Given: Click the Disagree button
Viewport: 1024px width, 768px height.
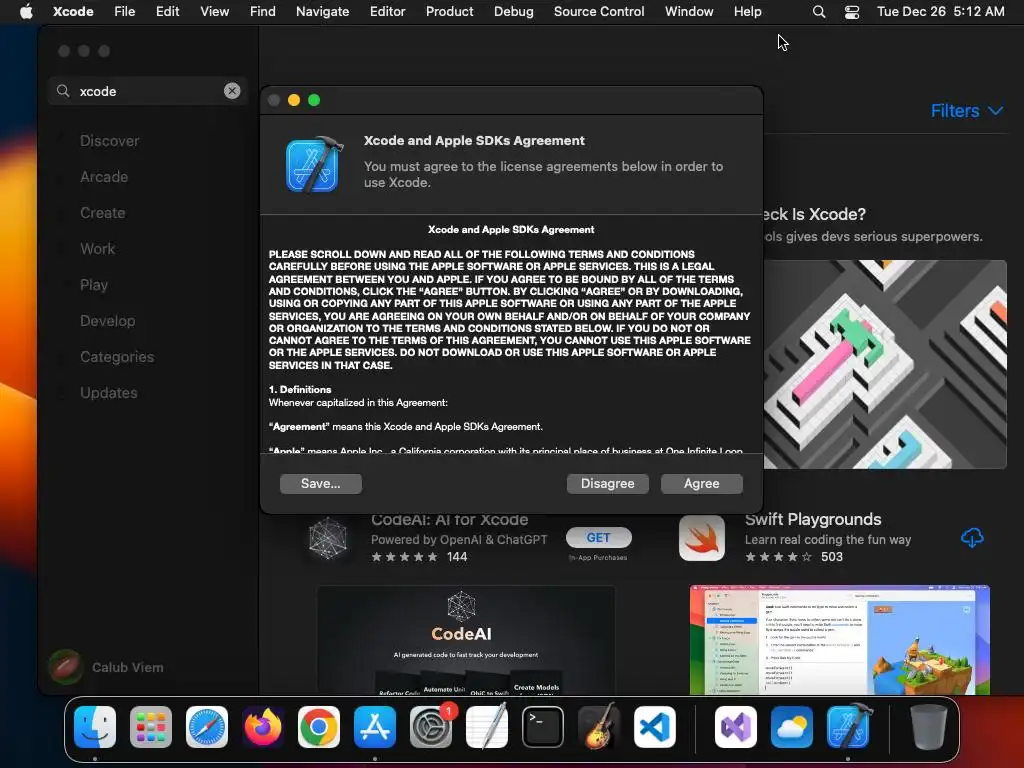Looking at the screenshot, I should click(607, 483).
